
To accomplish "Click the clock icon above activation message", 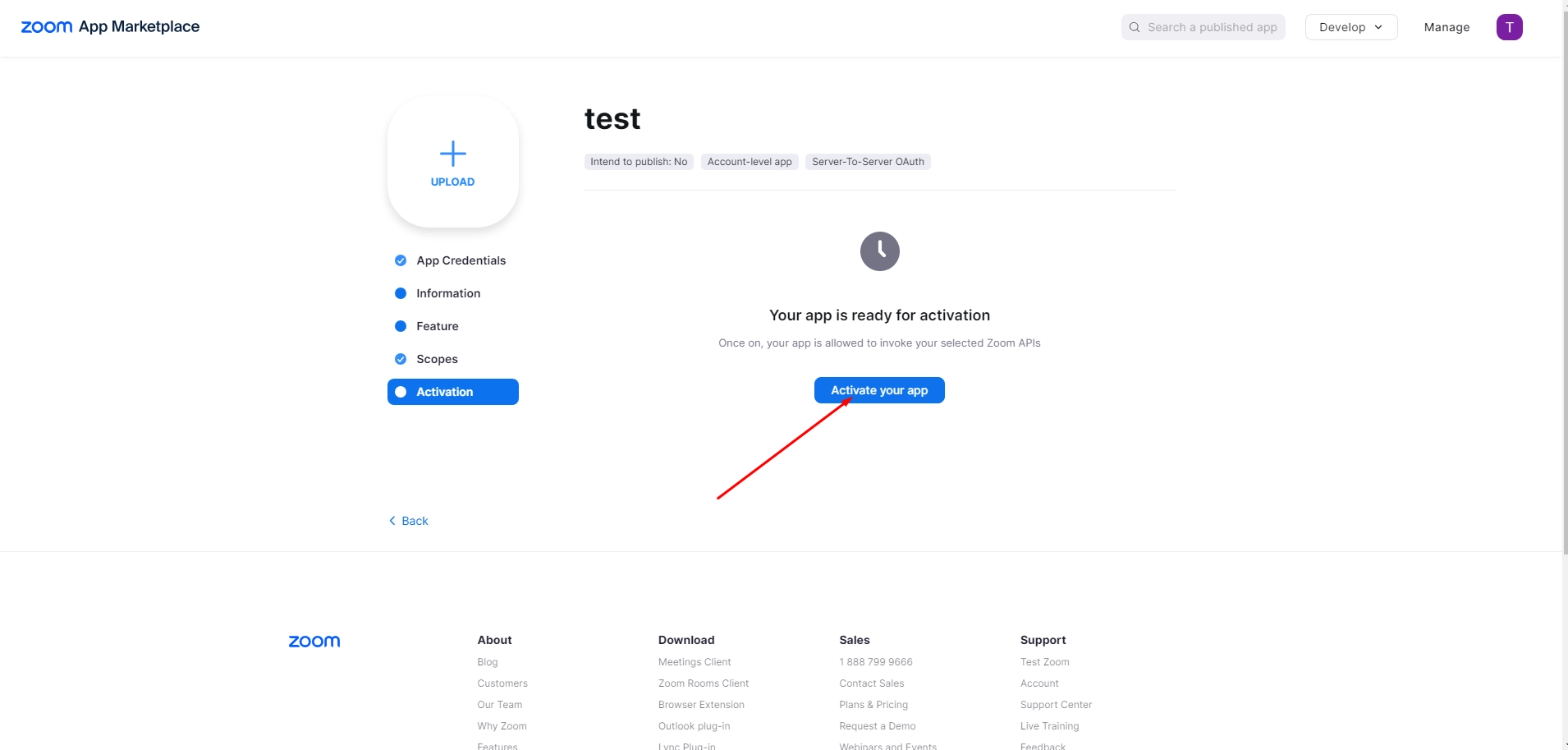I will pyautogui.click(x=879, y=251).
